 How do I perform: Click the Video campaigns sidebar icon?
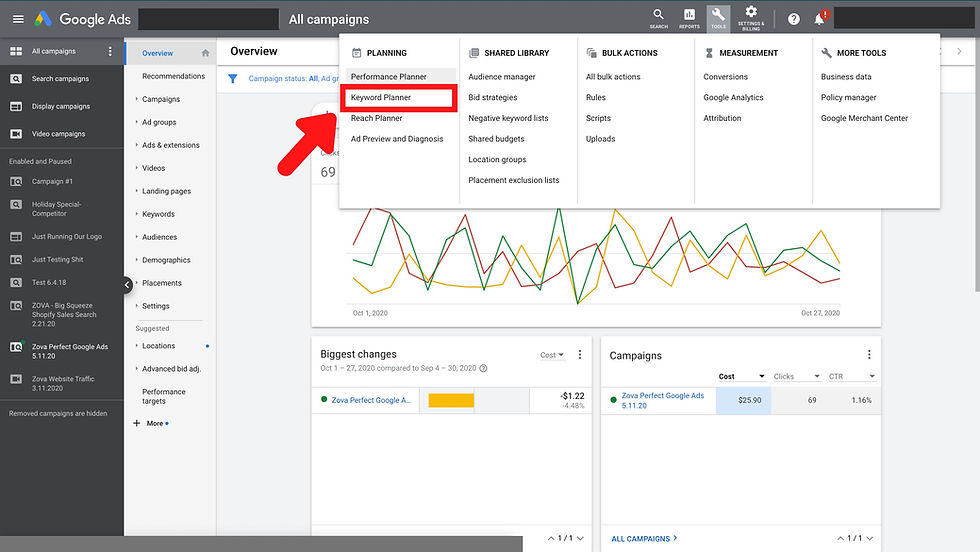coord(16,134)
